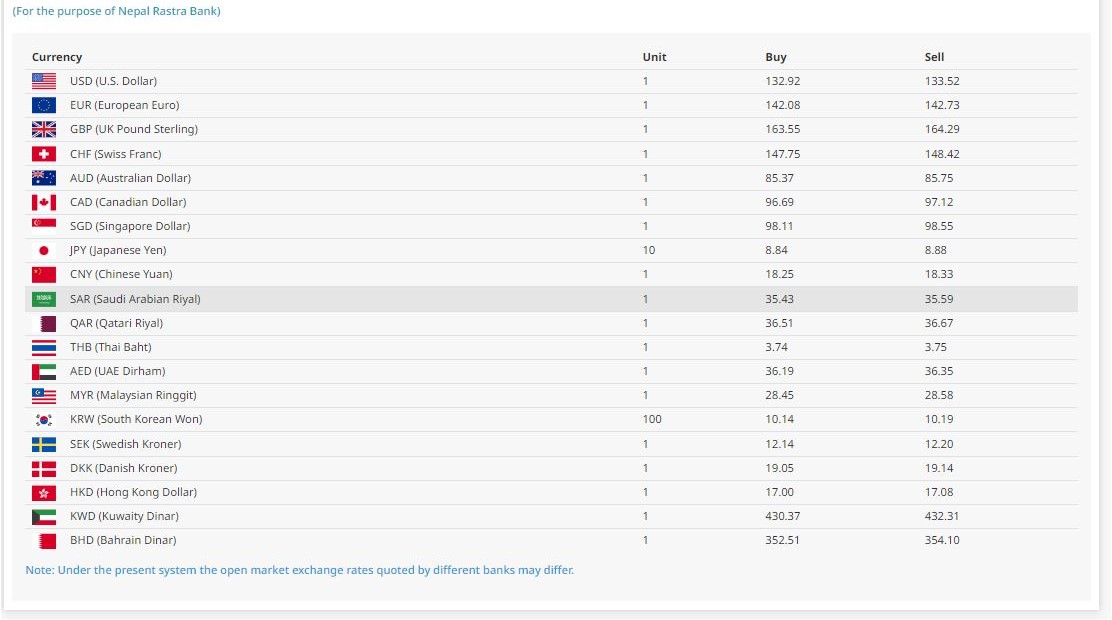Viewport: 1112px width, 620px height.
Task: Select the 'THB (Thai Baht)' label
Action: 111,348
